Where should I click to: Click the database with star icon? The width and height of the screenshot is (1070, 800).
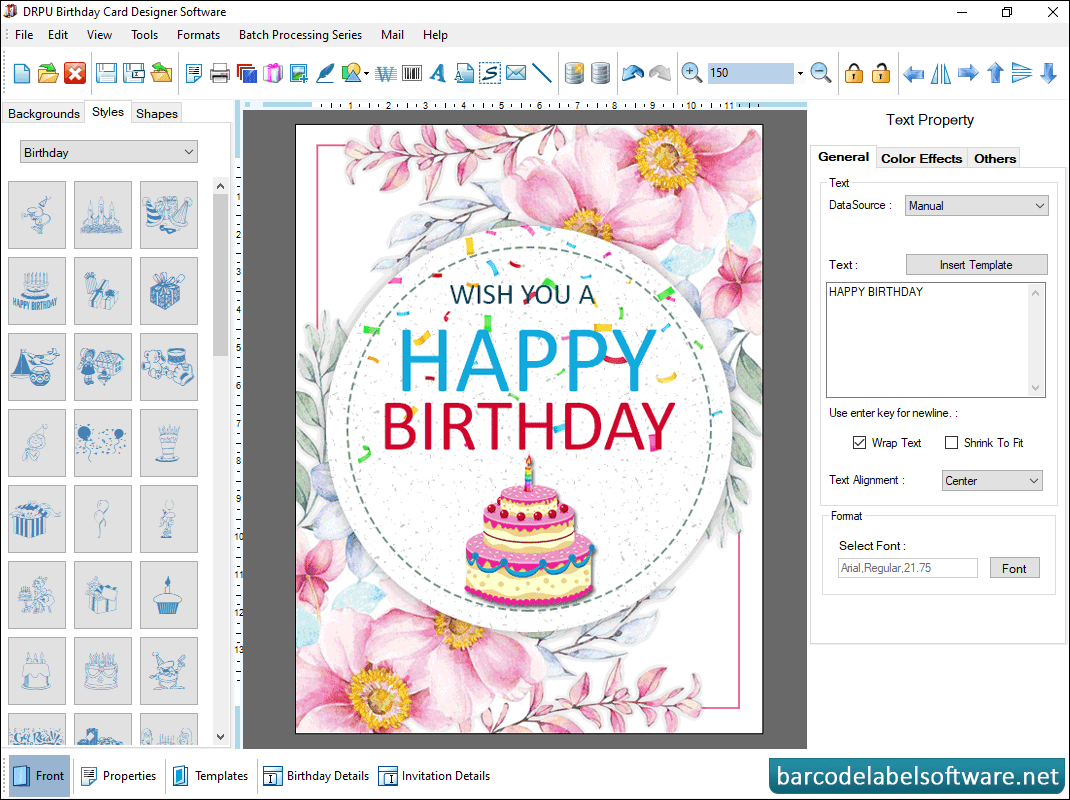tap(575, 72)
